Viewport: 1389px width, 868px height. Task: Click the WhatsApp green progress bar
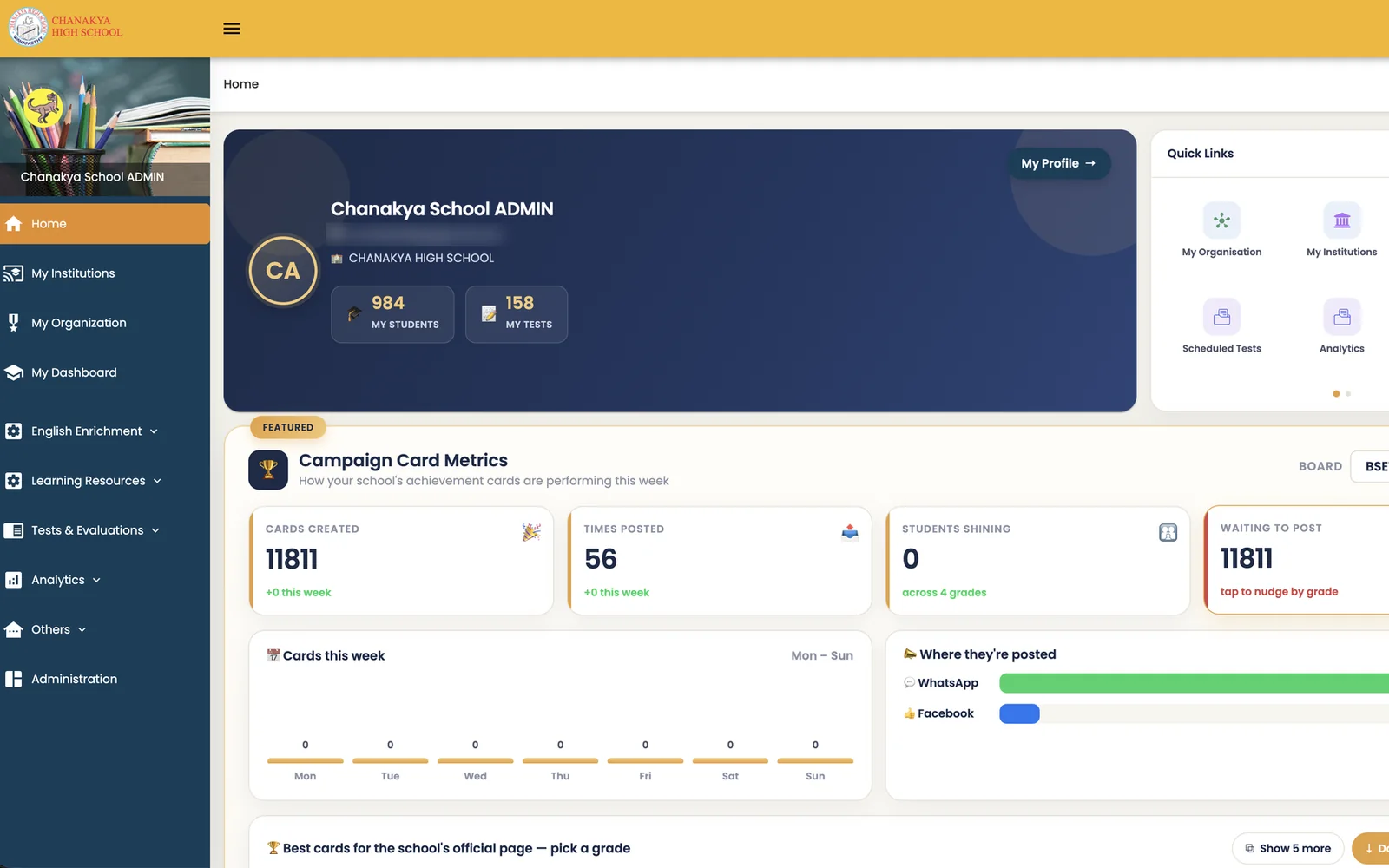pos(1195,683)
